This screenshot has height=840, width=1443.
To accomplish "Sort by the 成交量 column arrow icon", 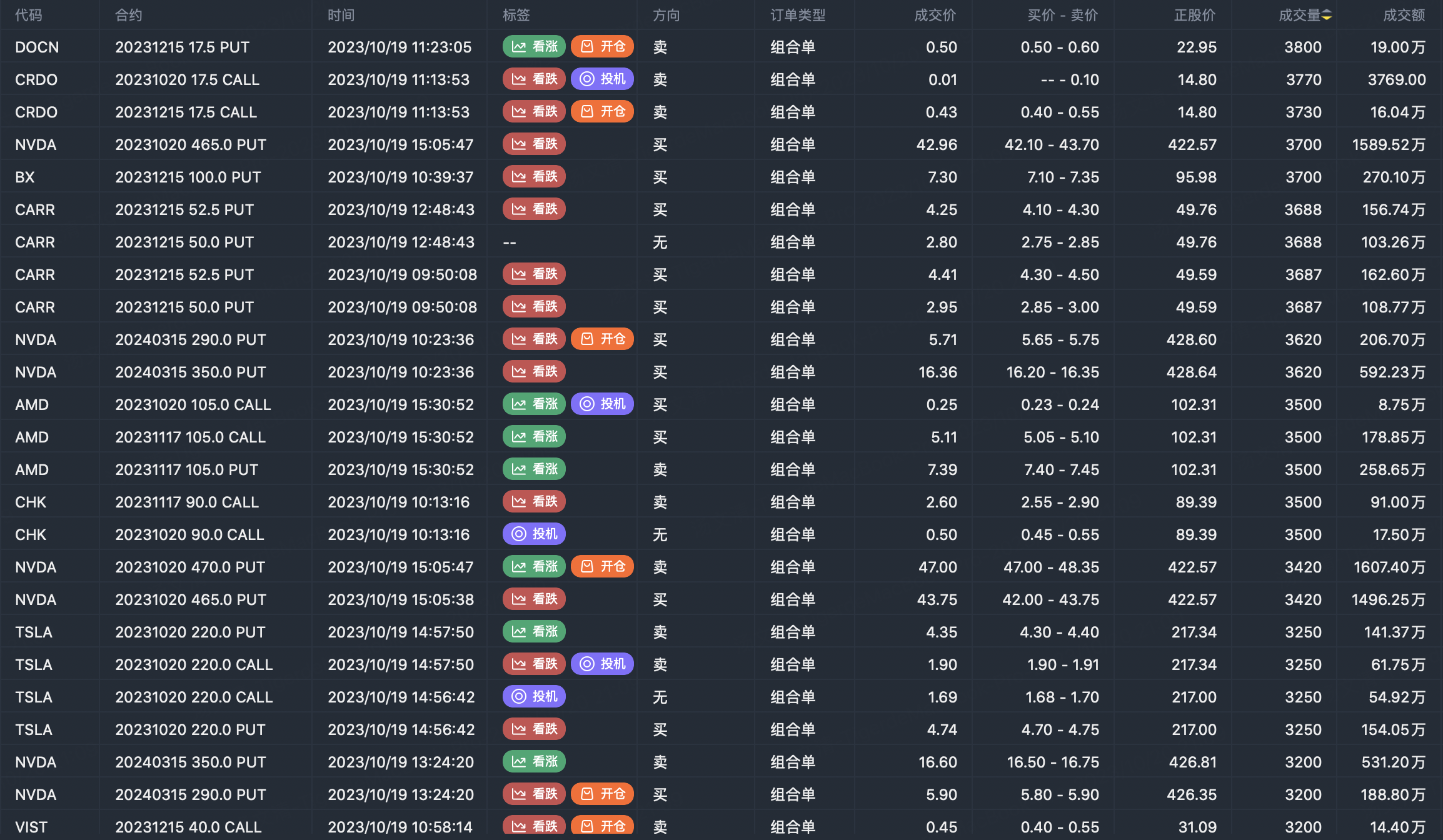I will 1327,15.
